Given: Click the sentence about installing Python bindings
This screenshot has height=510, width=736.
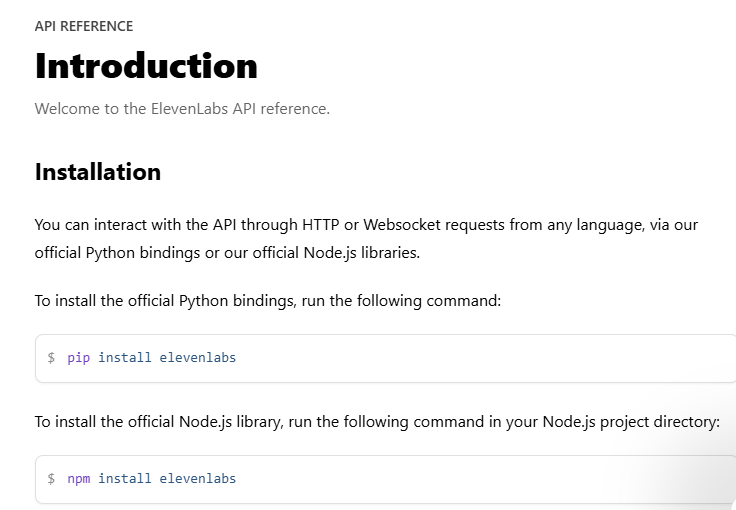Looking at the screenshot, I should 268,301.
